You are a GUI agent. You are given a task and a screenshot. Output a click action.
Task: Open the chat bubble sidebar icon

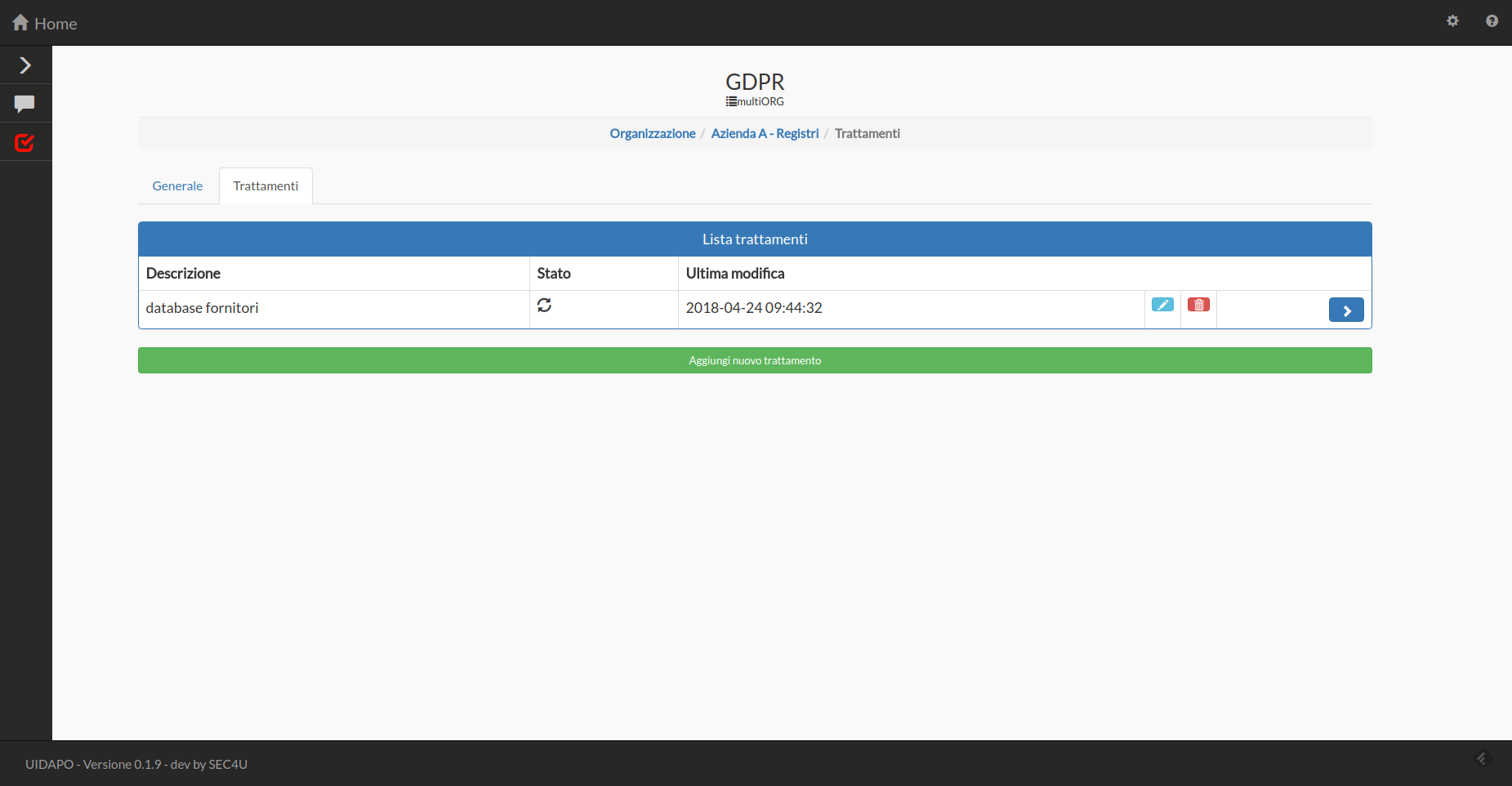click(25, 104)
